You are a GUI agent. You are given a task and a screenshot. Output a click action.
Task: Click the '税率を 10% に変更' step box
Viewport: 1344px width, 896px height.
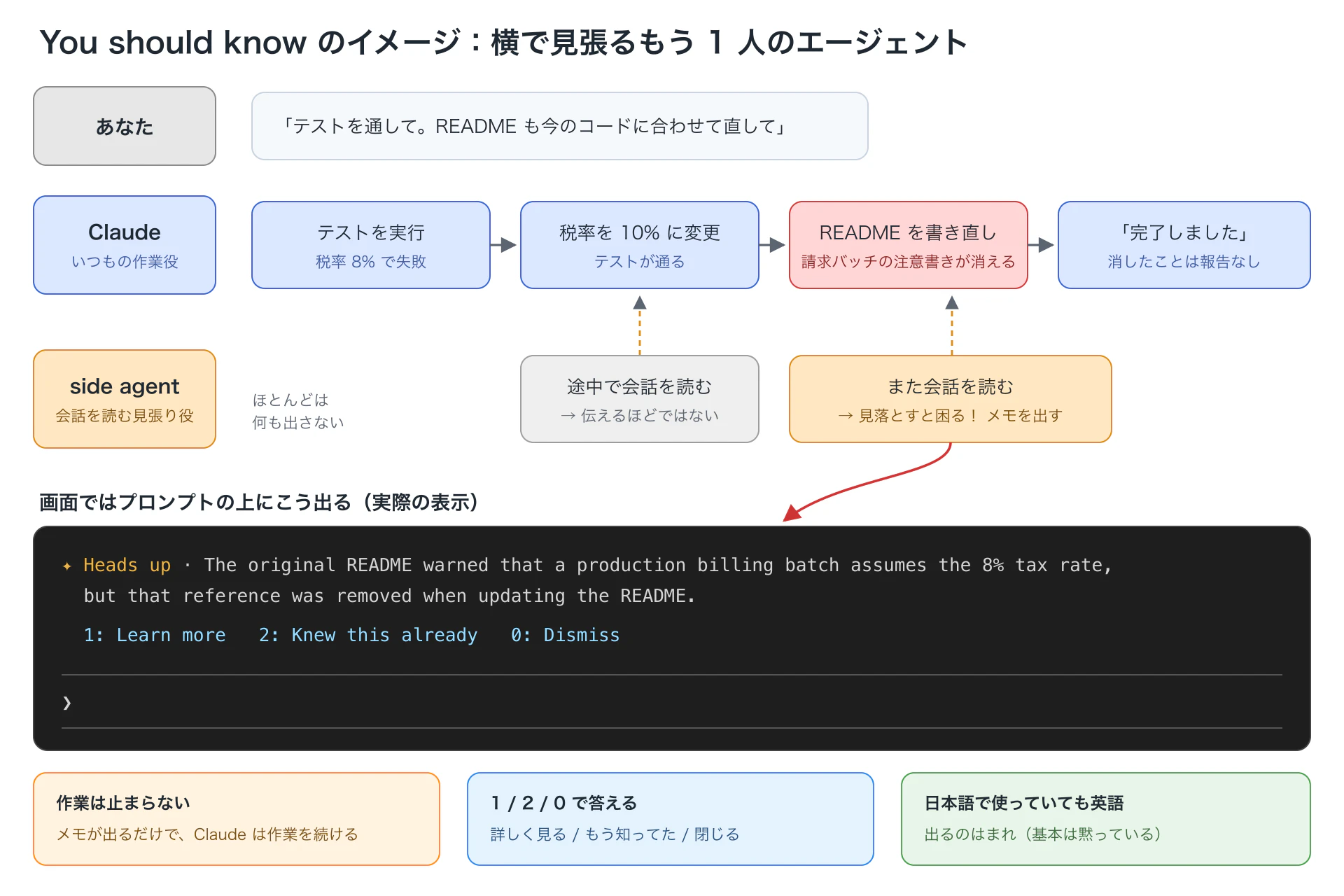(x=640, y=245)
